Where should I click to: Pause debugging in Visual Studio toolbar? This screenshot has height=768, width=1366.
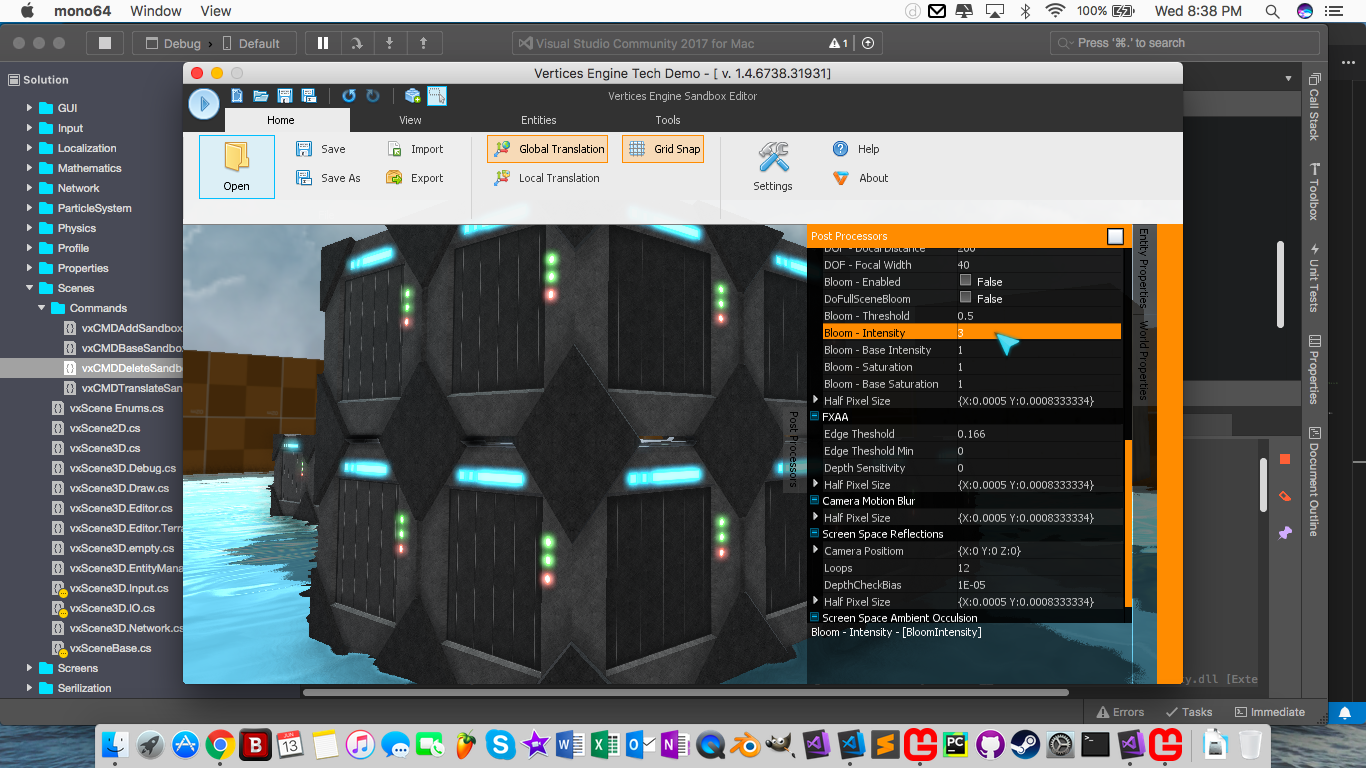[x=322, y=43]
